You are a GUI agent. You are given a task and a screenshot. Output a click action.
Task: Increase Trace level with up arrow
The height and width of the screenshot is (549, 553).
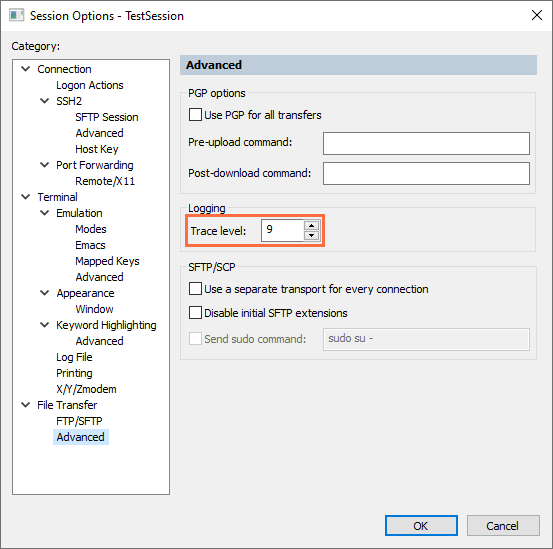[311, 226]
